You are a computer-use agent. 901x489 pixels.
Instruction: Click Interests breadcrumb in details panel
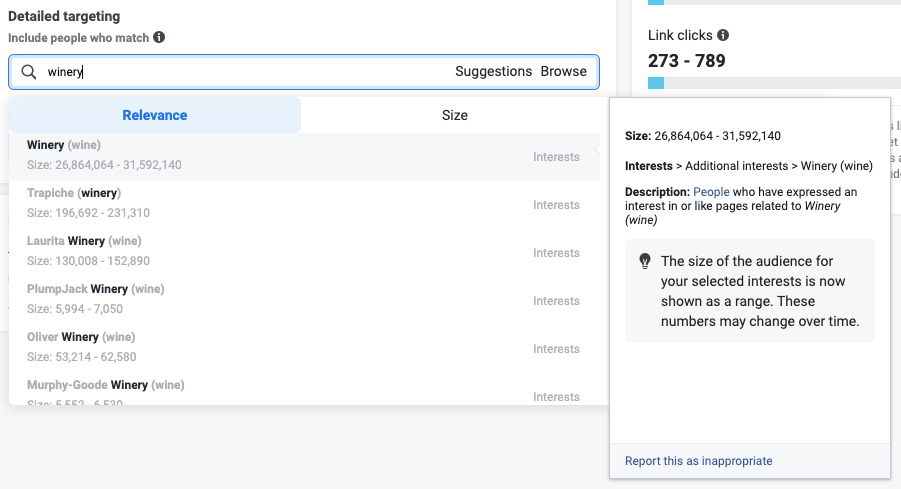coord(649,166)
